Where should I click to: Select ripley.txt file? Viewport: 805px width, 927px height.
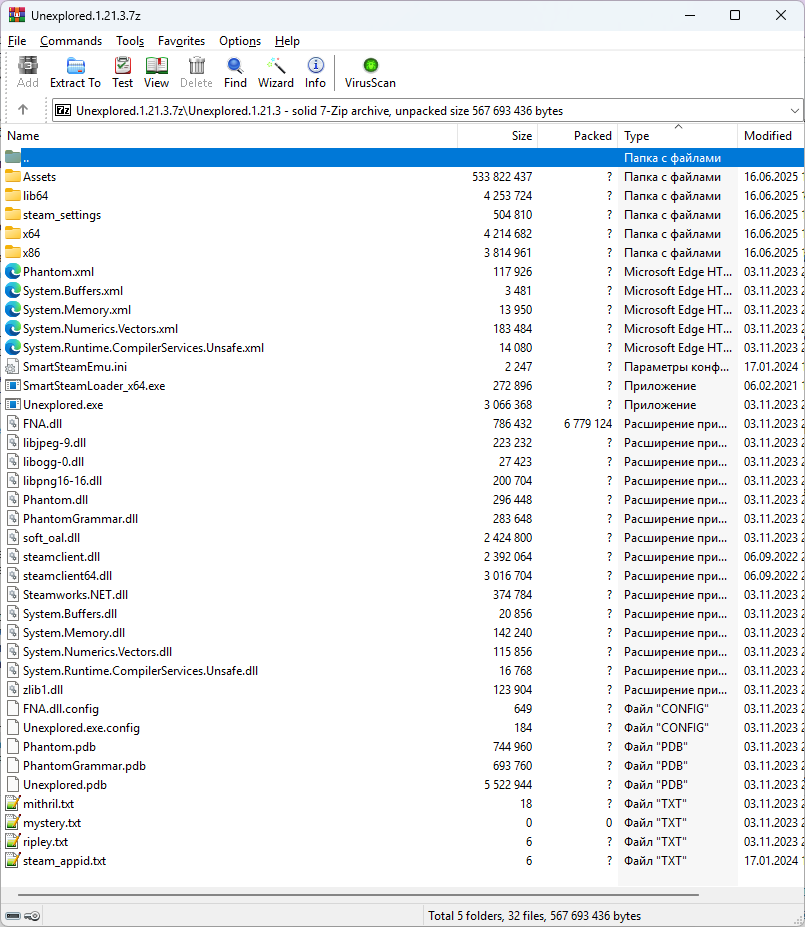click(x=46, y=841)
